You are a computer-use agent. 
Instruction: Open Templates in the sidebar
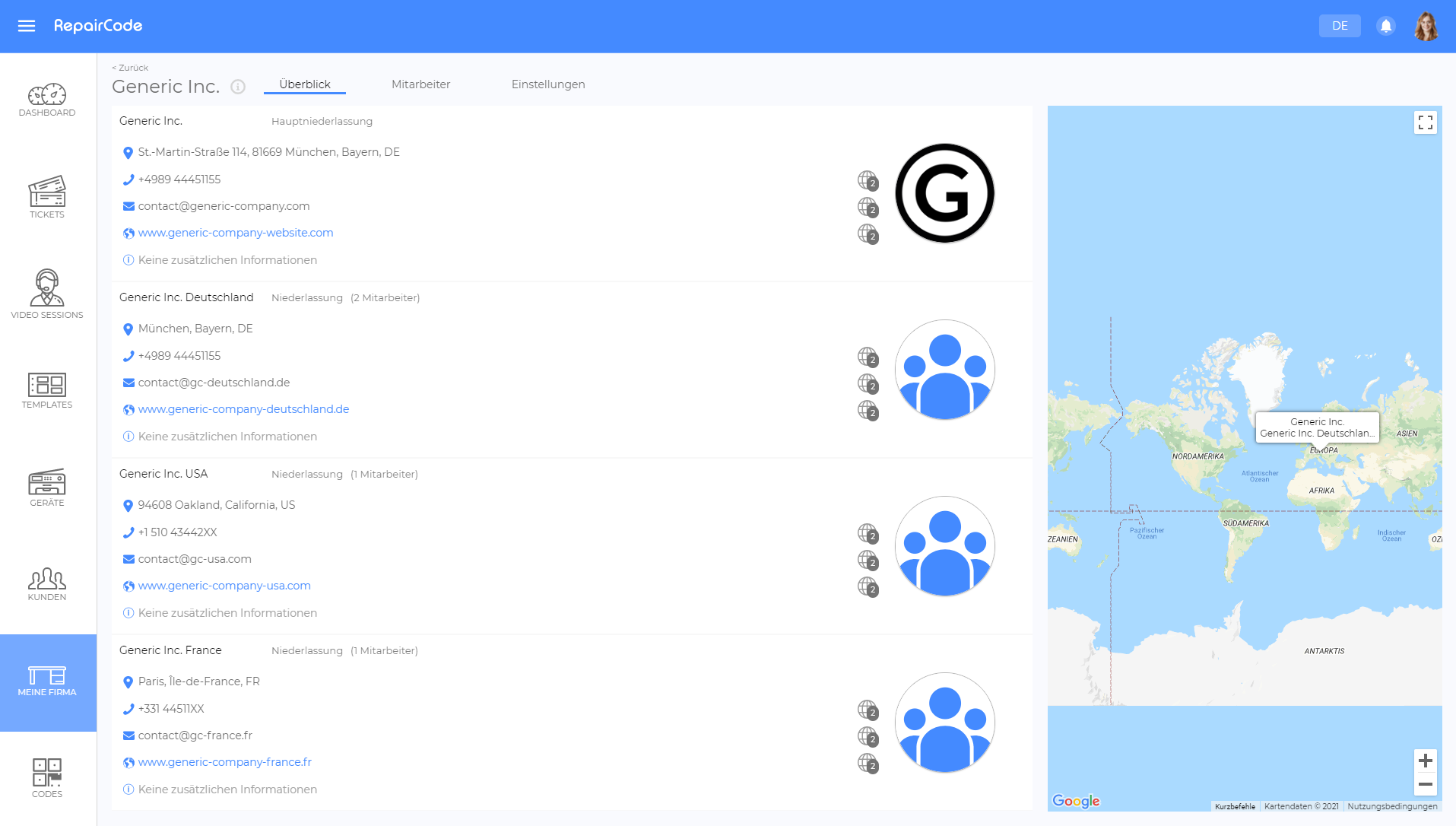[x=47, y=391]
